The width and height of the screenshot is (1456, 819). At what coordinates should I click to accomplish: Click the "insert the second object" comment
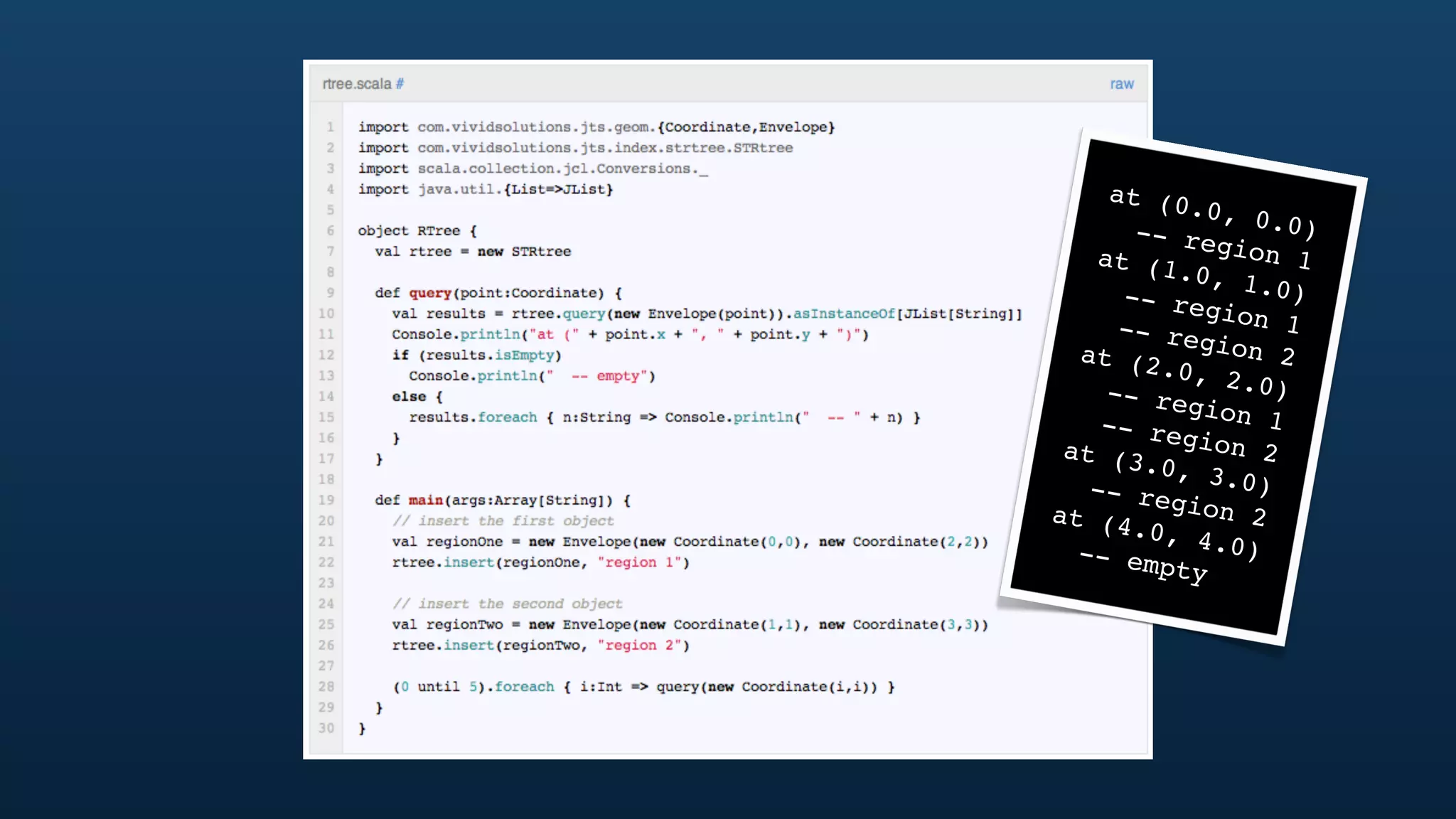pos(507,604)
